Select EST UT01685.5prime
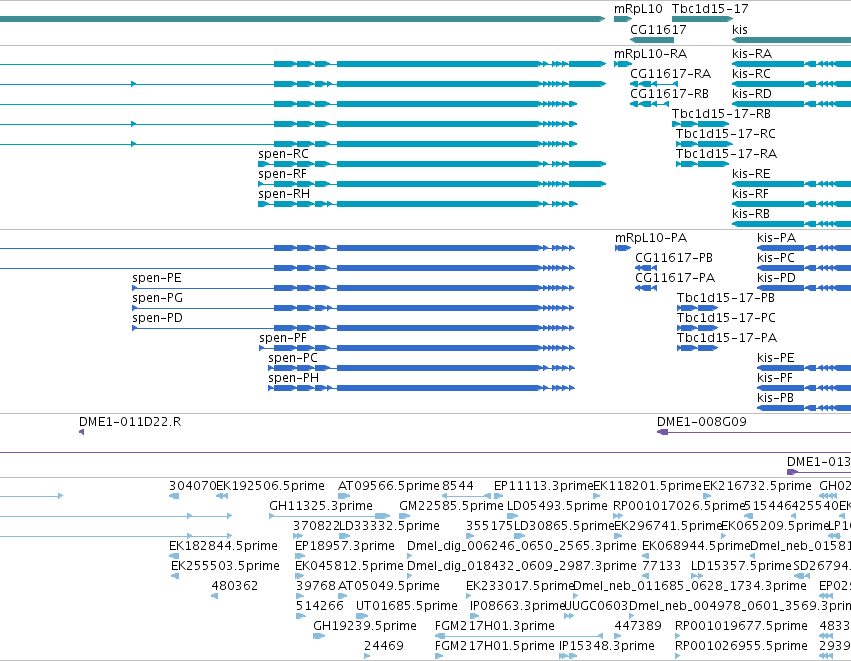 pyautogui.click(x=407, y=607)
